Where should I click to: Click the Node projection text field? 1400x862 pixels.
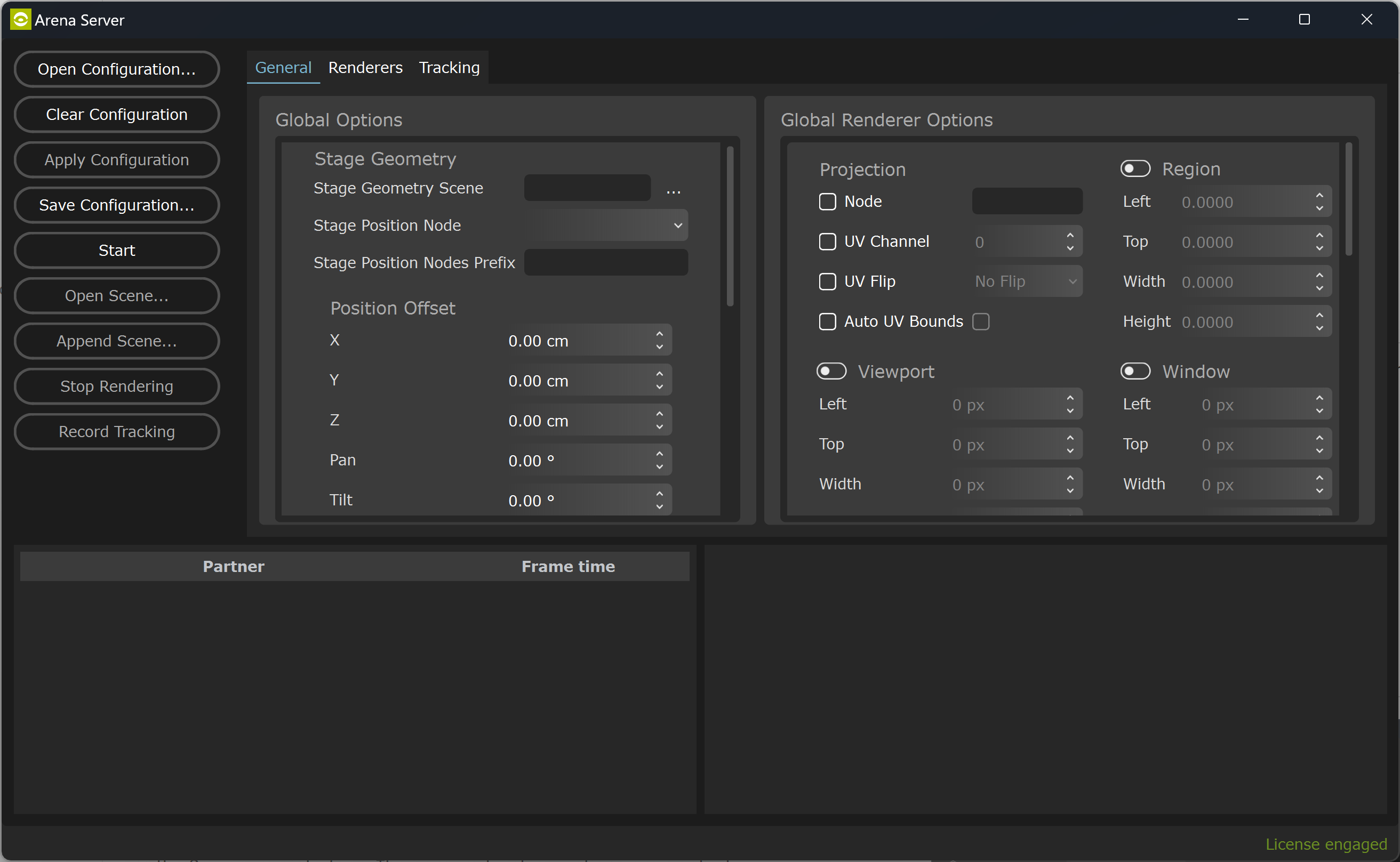(x=1027, y=202)
